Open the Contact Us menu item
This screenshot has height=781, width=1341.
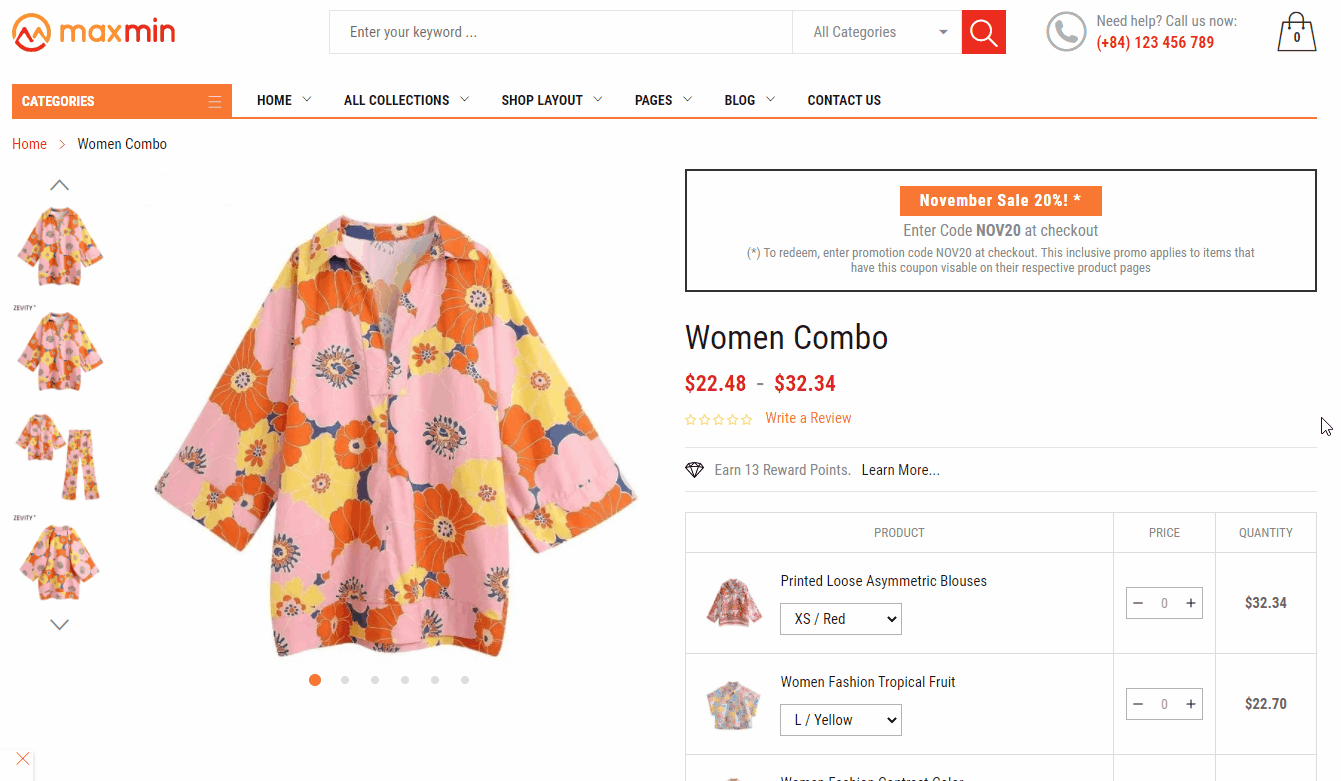coord(844,100)
